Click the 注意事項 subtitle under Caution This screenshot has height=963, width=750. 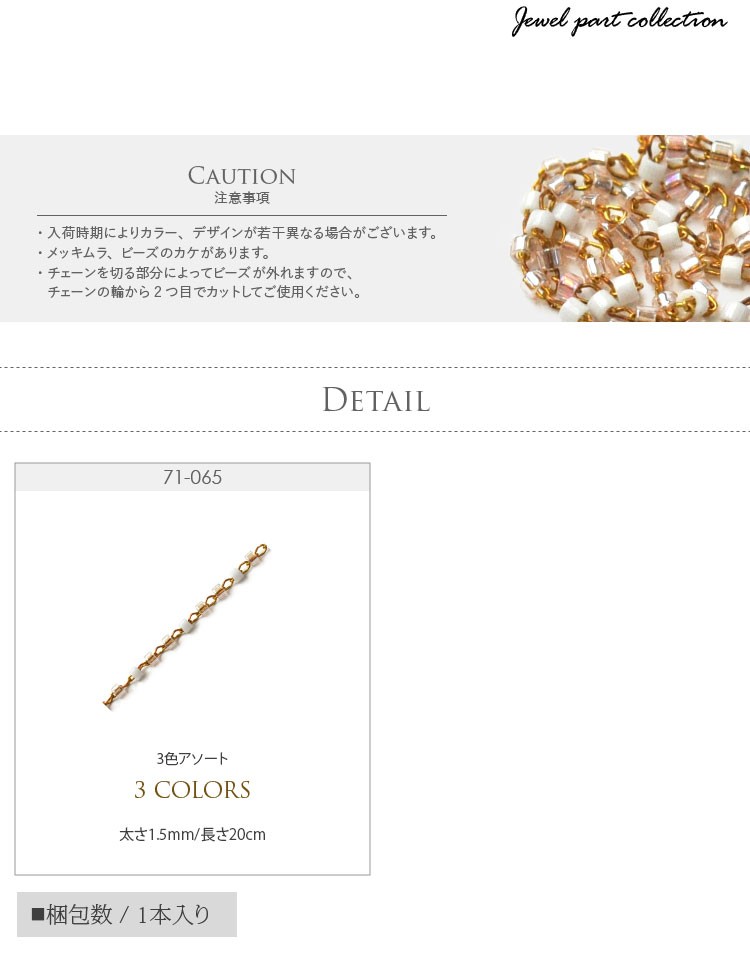point(241,198)
